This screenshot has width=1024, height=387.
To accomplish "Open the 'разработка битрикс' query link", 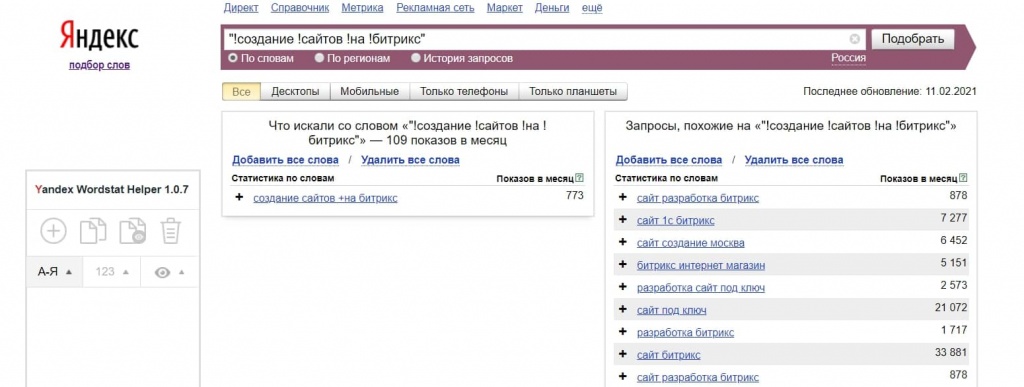I will tap(685, 332).
